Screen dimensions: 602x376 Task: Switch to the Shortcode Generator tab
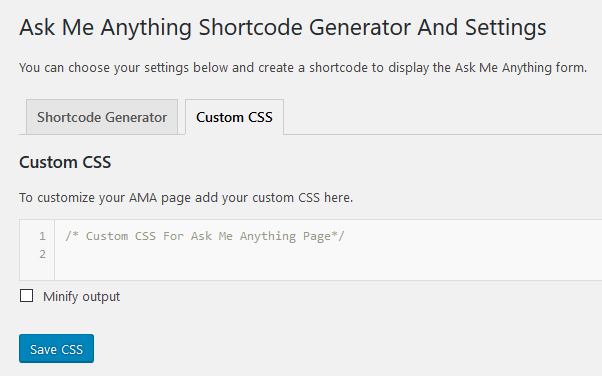point(102,117)
